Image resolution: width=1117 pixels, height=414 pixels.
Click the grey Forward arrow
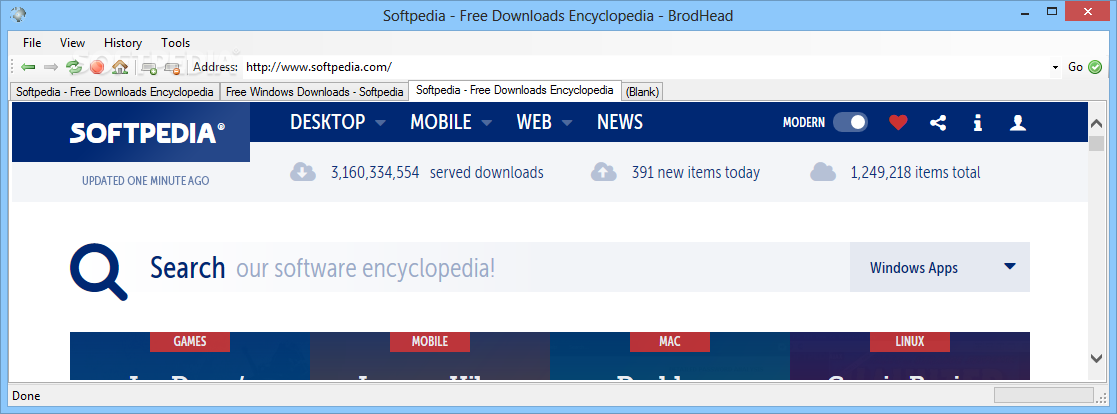[x=51, y=67]
